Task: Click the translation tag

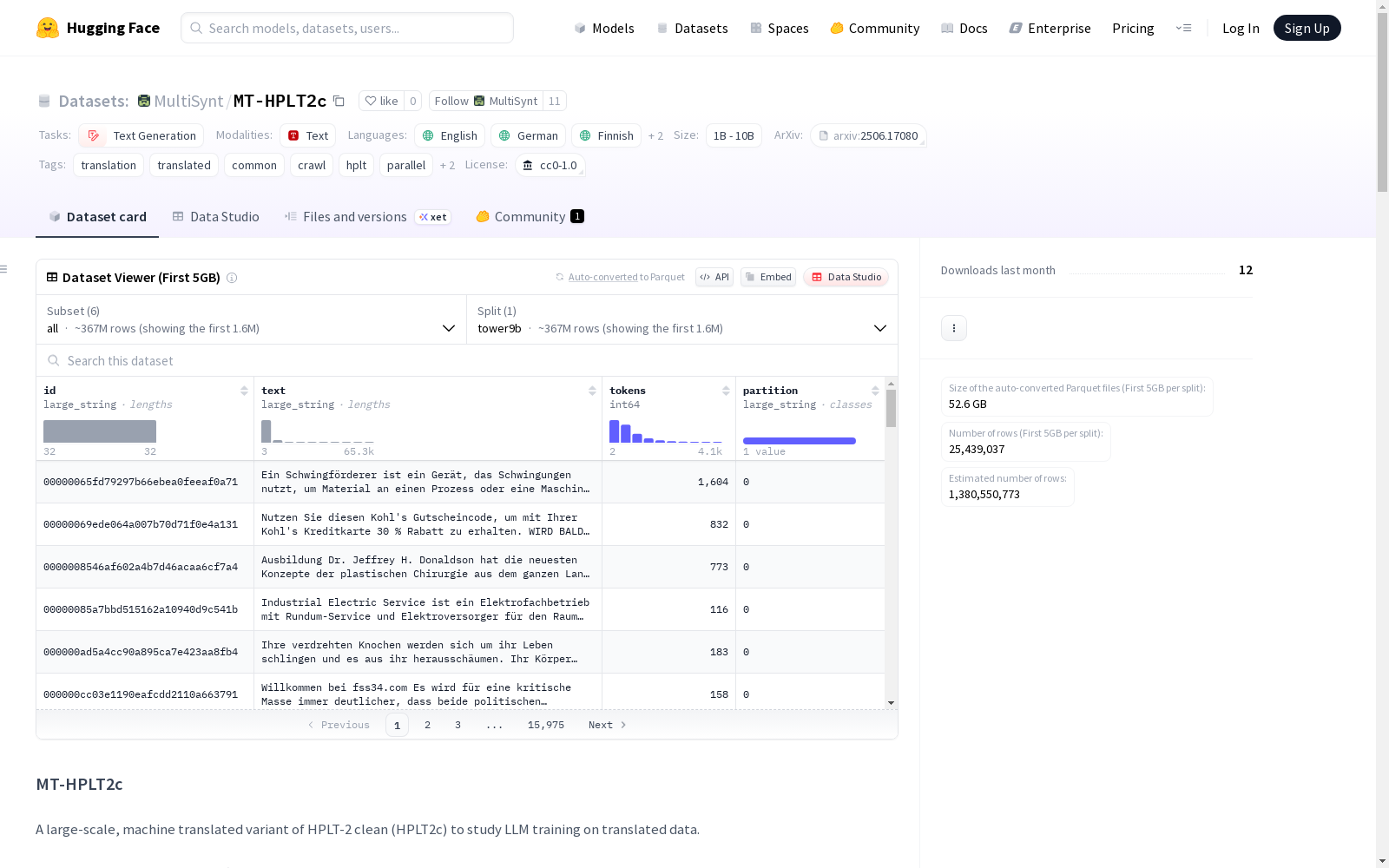Action: 109,165
